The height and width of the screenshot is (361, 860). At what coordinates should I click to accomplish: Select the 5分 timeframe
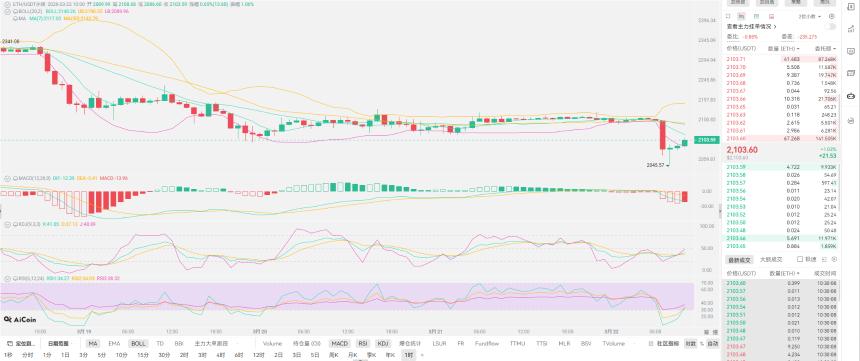coord(101,355)
